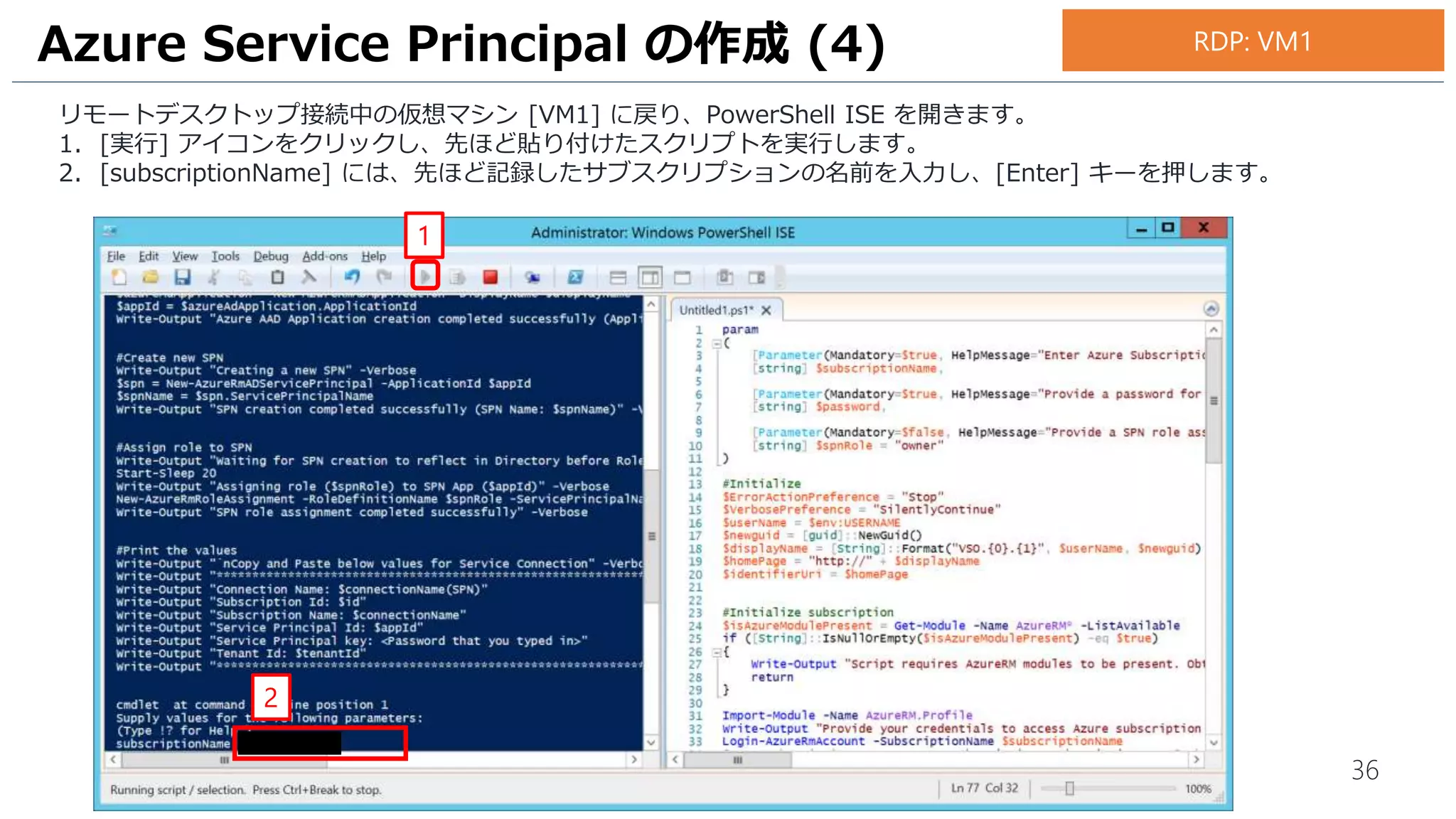
Task: Click line number 13 in editor margin
Action: [x=695, y=484]
